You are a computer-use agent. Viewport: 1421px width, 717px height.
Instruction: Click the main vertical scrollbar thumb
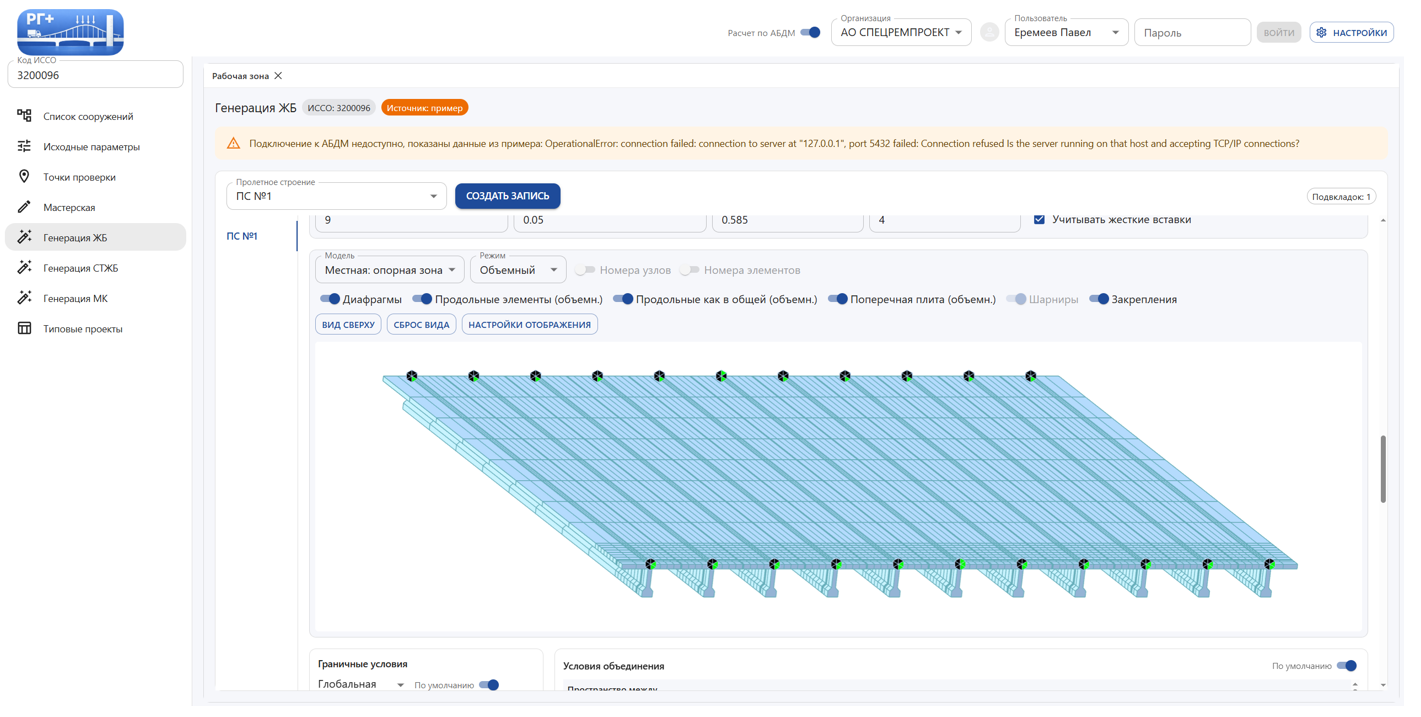pyautogui.click(x=1383, y=469)
